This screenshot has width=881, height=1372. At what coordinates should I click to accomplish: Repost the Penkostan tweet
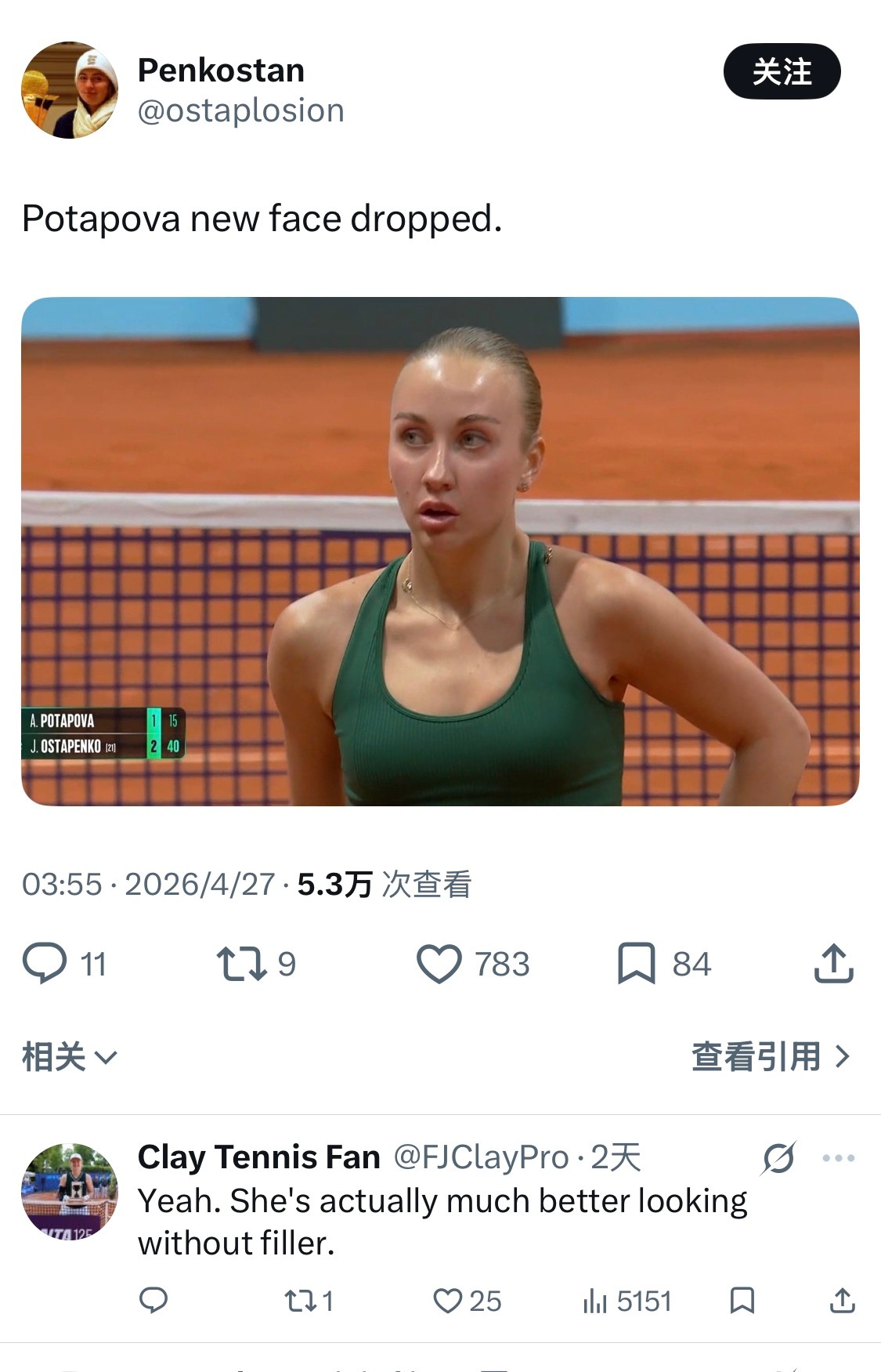[241, 964]
